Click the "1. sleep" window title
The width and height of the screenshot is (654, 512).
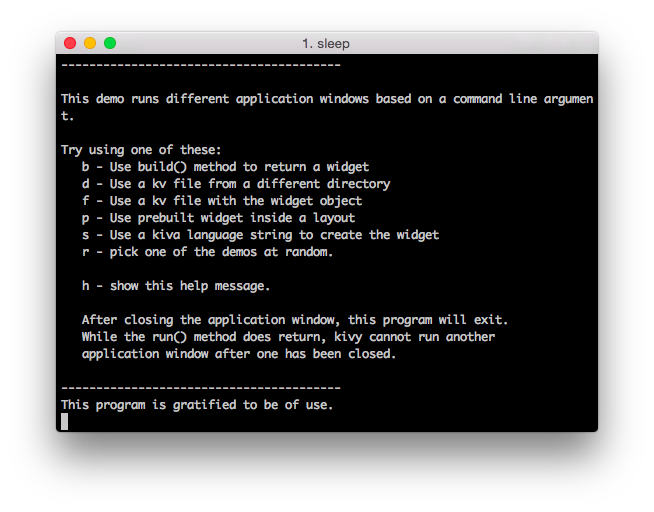326,44
